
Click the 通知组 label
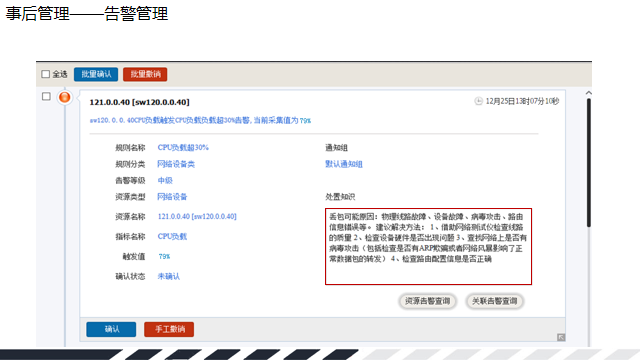[x=336, y=148]
